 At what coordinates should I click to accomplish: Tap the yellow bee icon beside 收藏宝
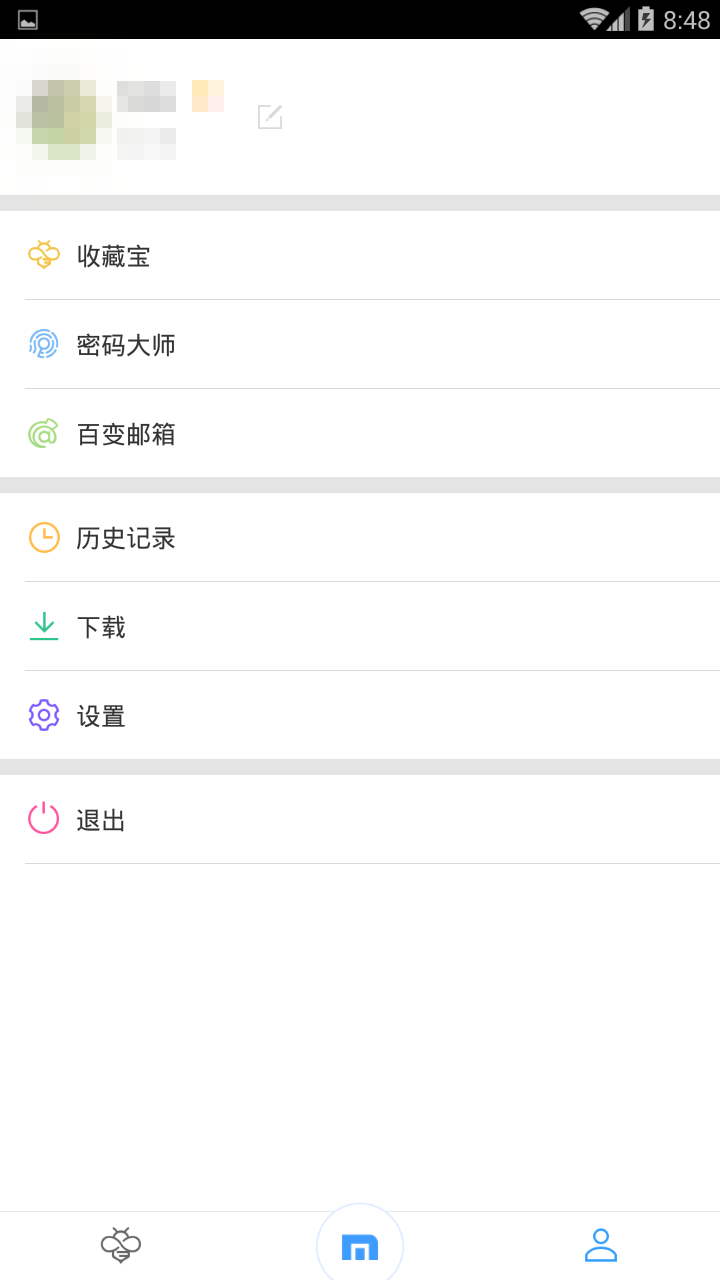coord(44,255)
